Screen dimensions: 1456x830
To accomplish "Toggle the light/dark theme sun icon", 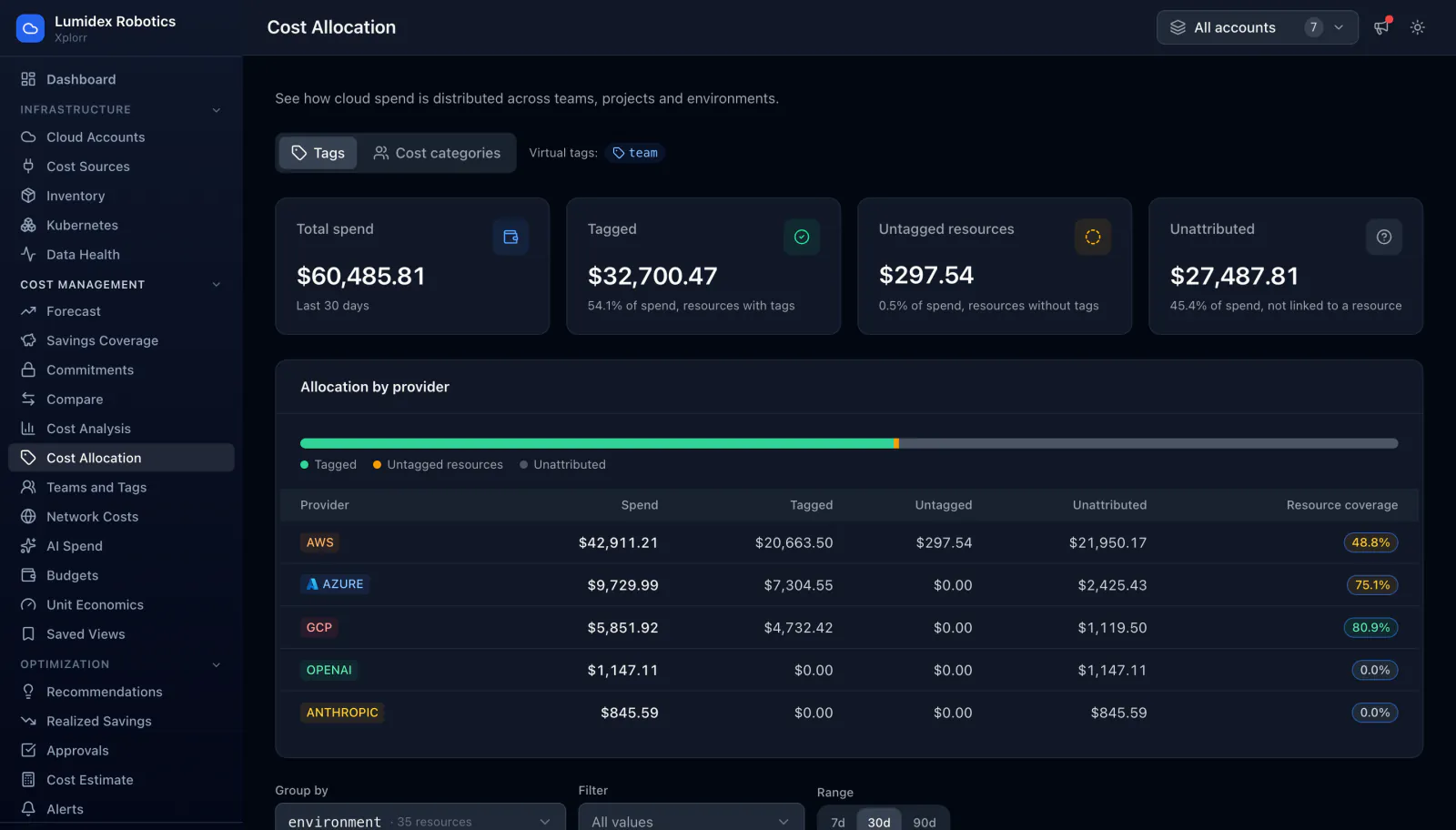I will click(1417, 27).
